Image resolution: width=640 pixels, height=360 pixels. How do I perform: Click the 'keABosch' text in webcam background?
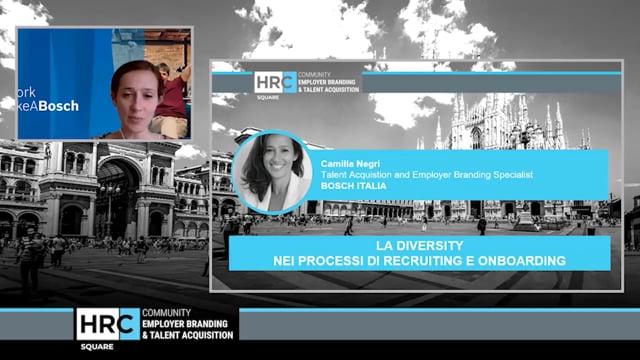coord(48,106)
